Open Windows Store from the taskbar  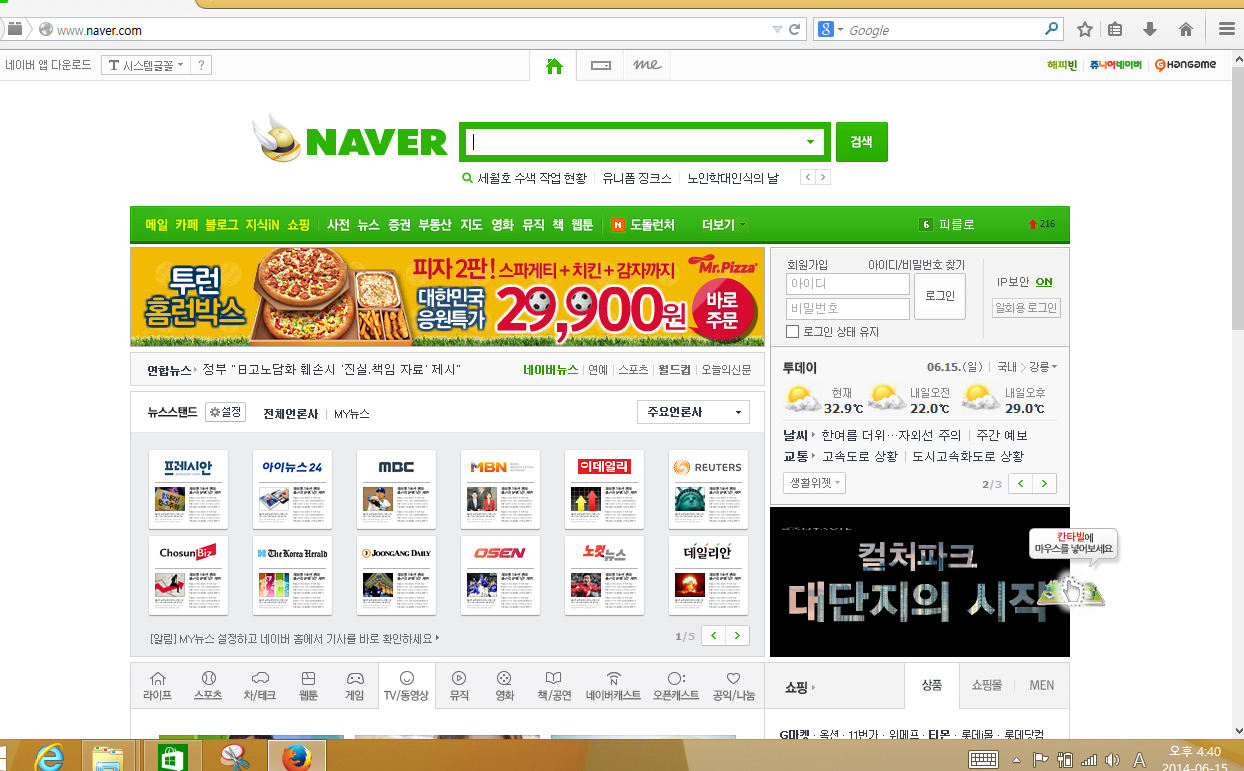(173, 757)
